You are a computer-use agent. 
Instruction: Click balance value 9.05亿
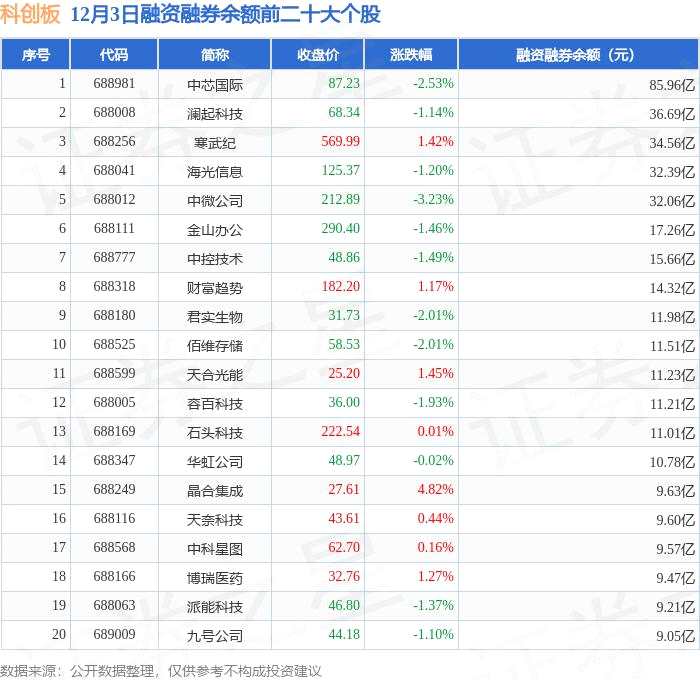coord(675,636)
